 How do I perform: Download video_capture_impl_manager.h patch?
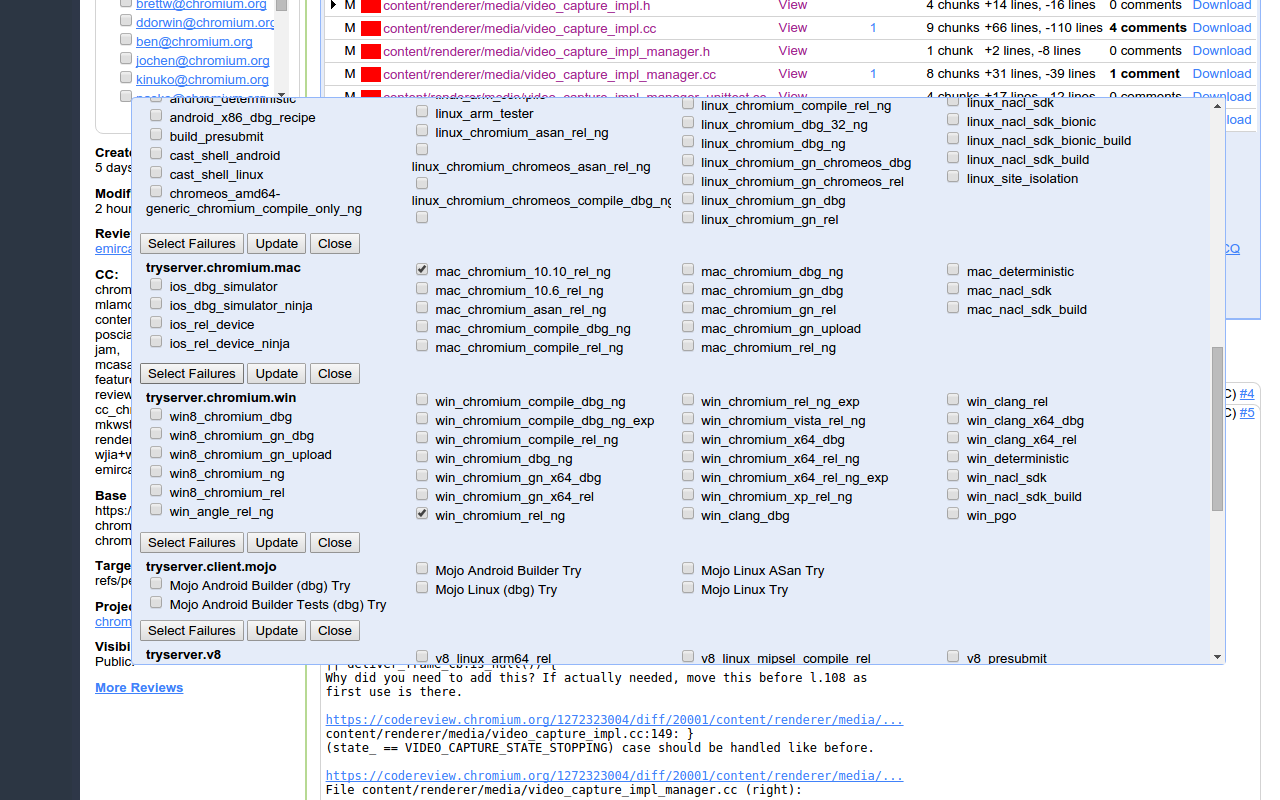pyautogui.click(x=1222, y=51)
